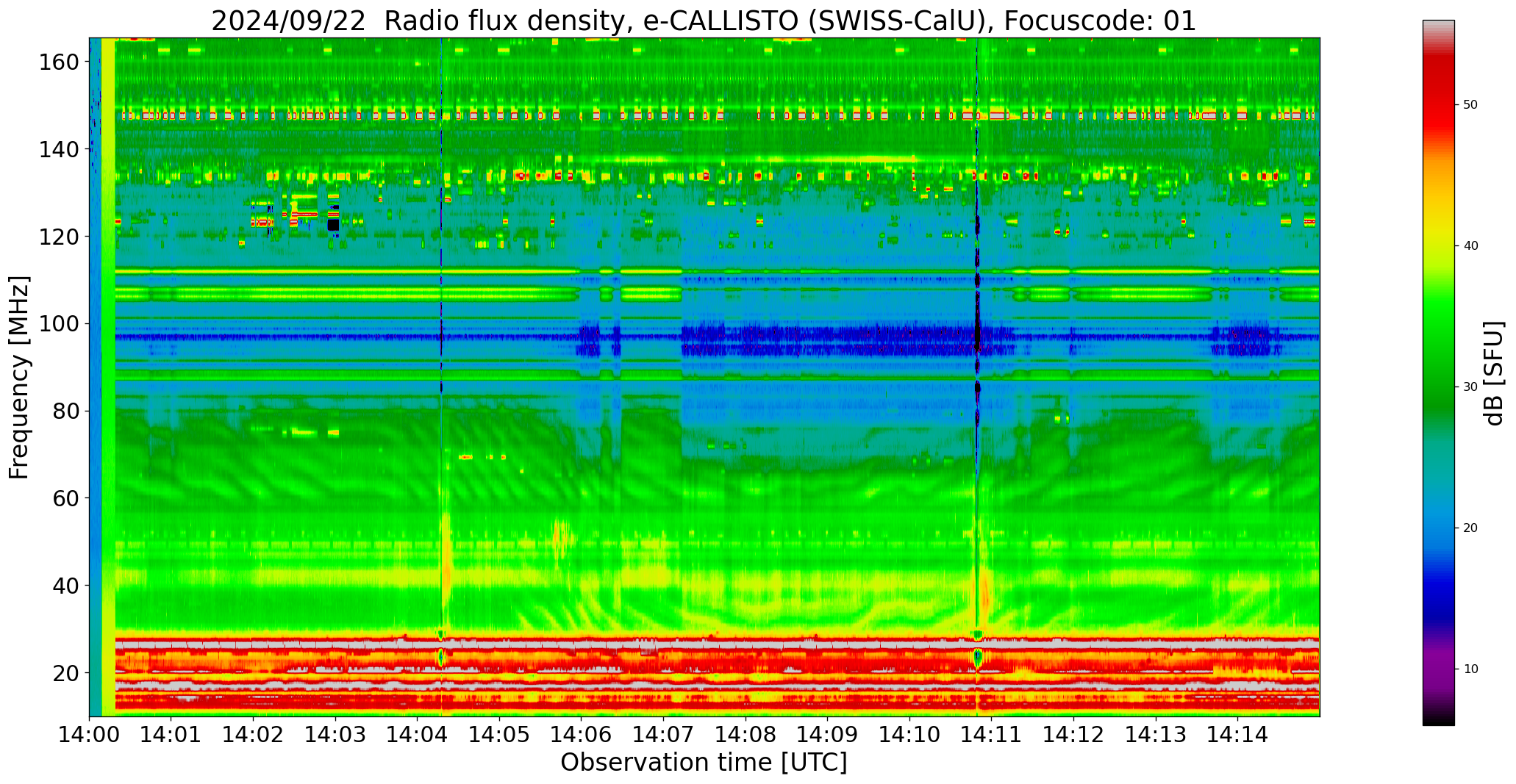Click the 14:03 time tick label
1516x784 pixels.
coord(336,733)
